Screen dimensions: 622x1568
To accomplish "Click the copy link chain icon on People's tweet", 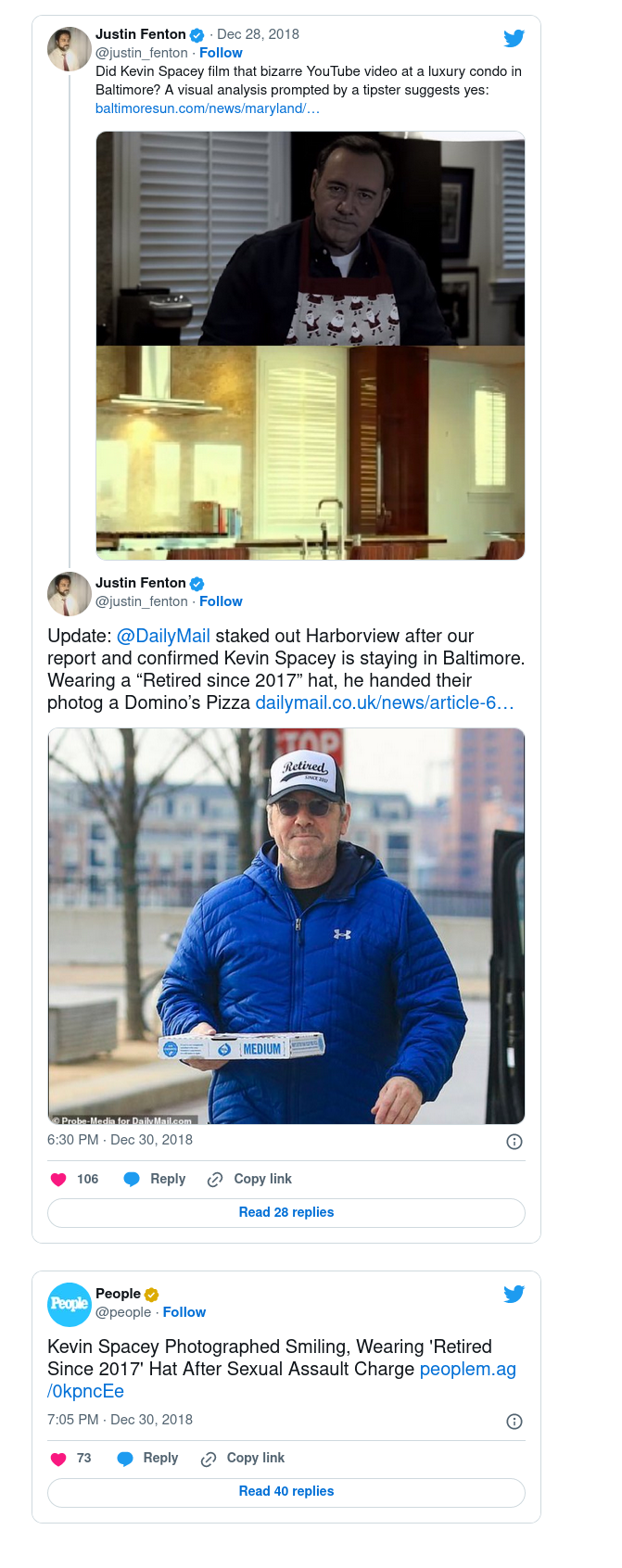I will [x=209, y=1459].
